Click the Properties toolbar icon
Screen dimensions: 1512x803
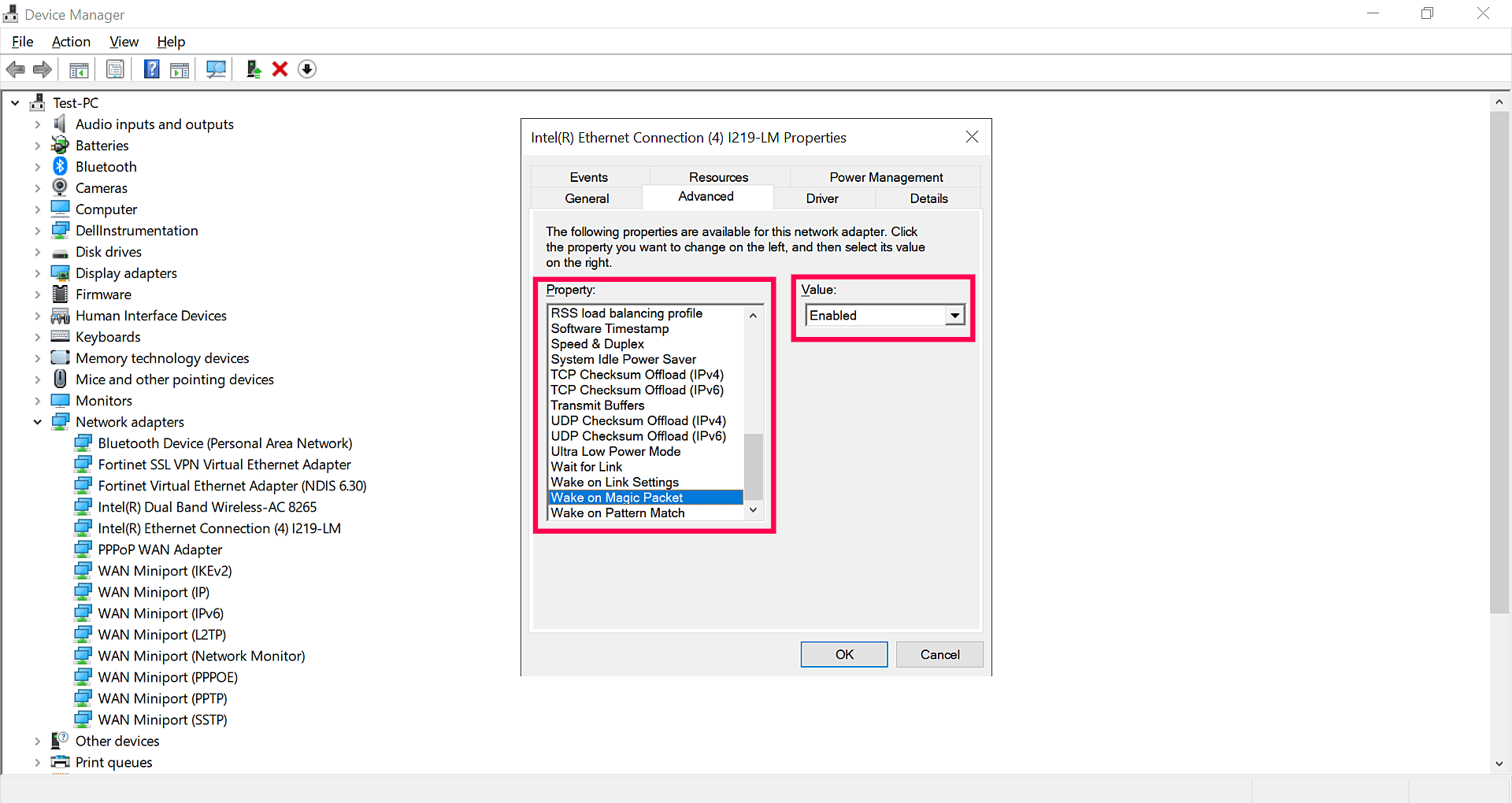(x=115, y=69)
